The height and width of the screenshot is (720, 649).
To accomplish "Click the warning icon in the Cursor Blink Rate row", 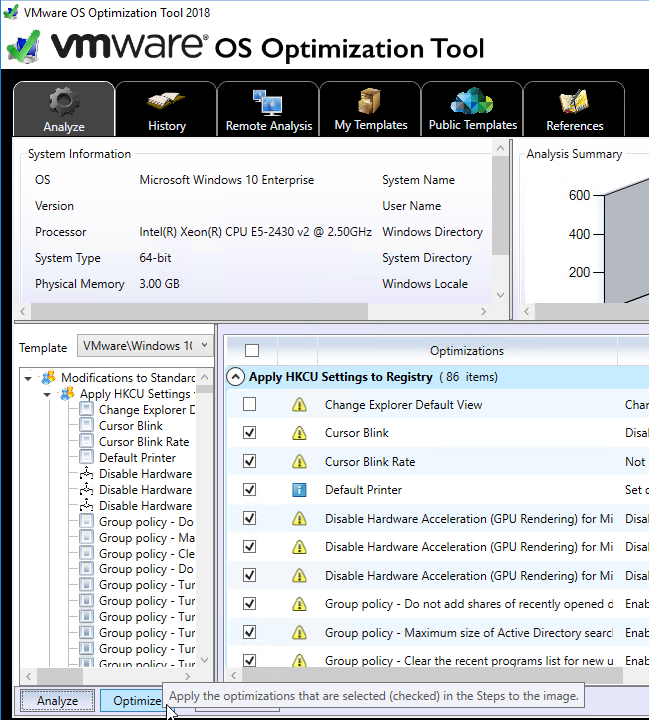I will tap(299, 461).
